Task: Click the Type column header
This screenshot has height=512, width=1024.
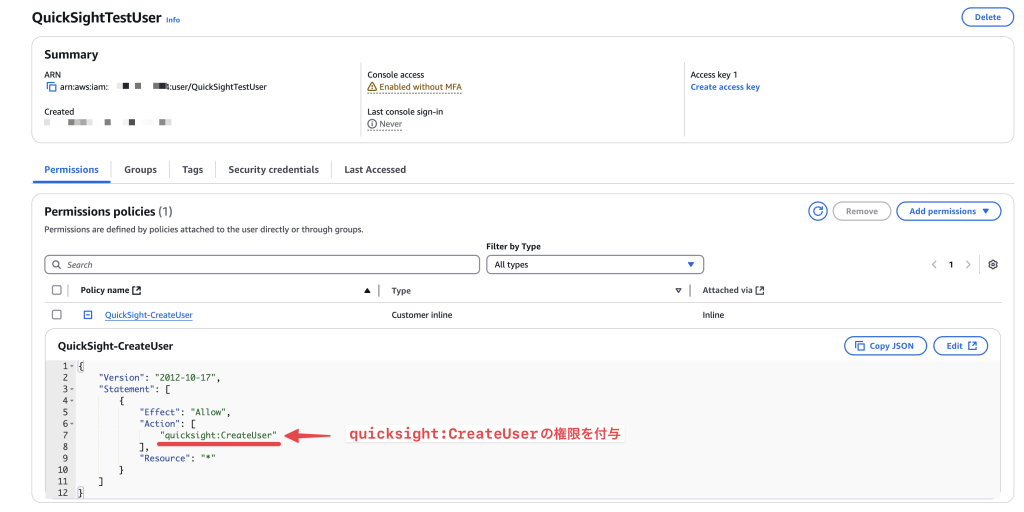Action: click(x=401, y=291)
